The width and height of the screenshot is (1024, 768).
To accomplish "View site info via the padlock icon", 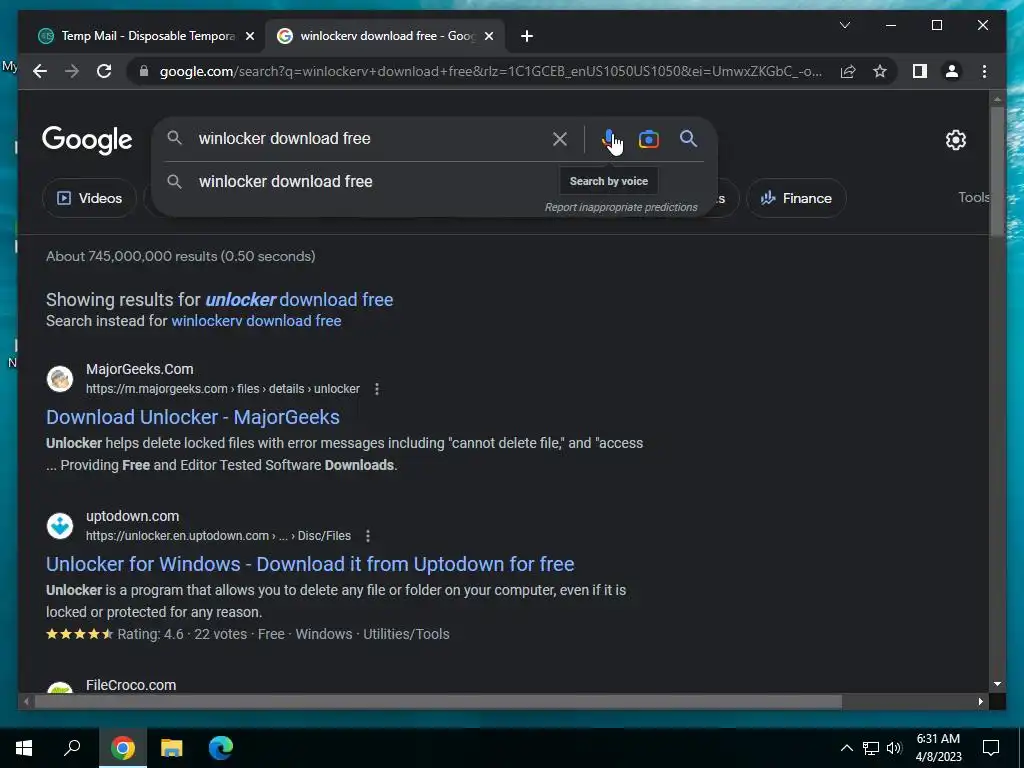I will (x=144, y=71).
